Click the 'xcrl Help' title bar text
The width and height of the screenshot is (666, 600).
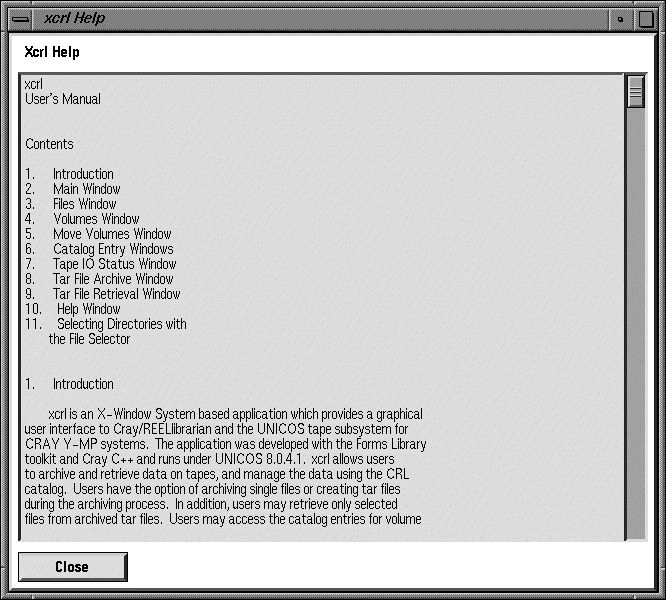coord(74,19)
